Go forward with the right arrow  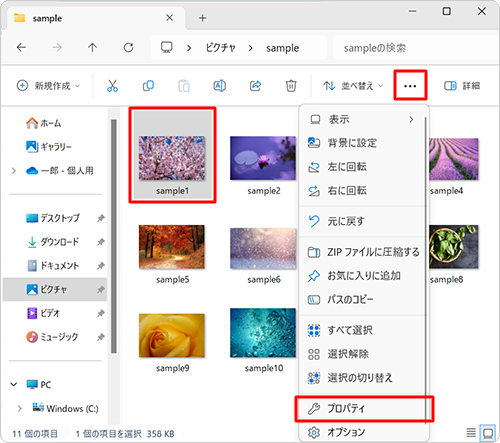point(57,48)
